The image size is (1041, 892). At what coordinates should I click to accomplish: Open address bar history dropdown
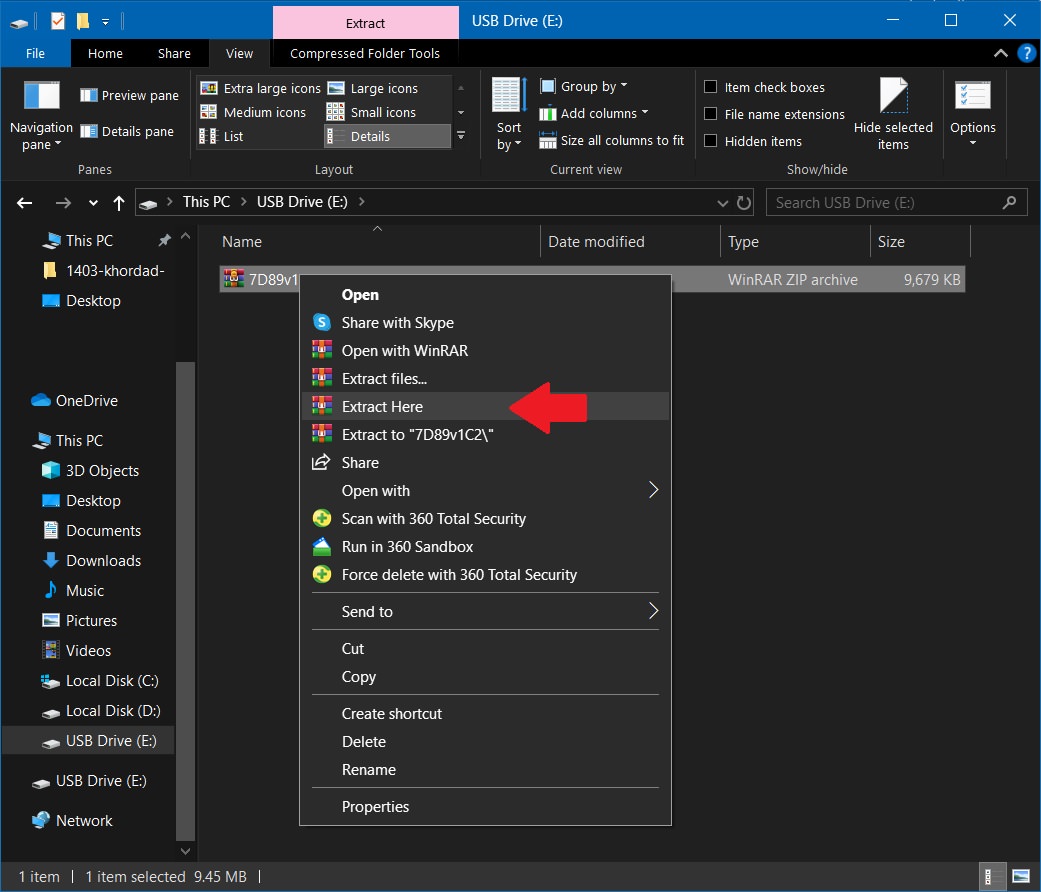tap(722, 202)
